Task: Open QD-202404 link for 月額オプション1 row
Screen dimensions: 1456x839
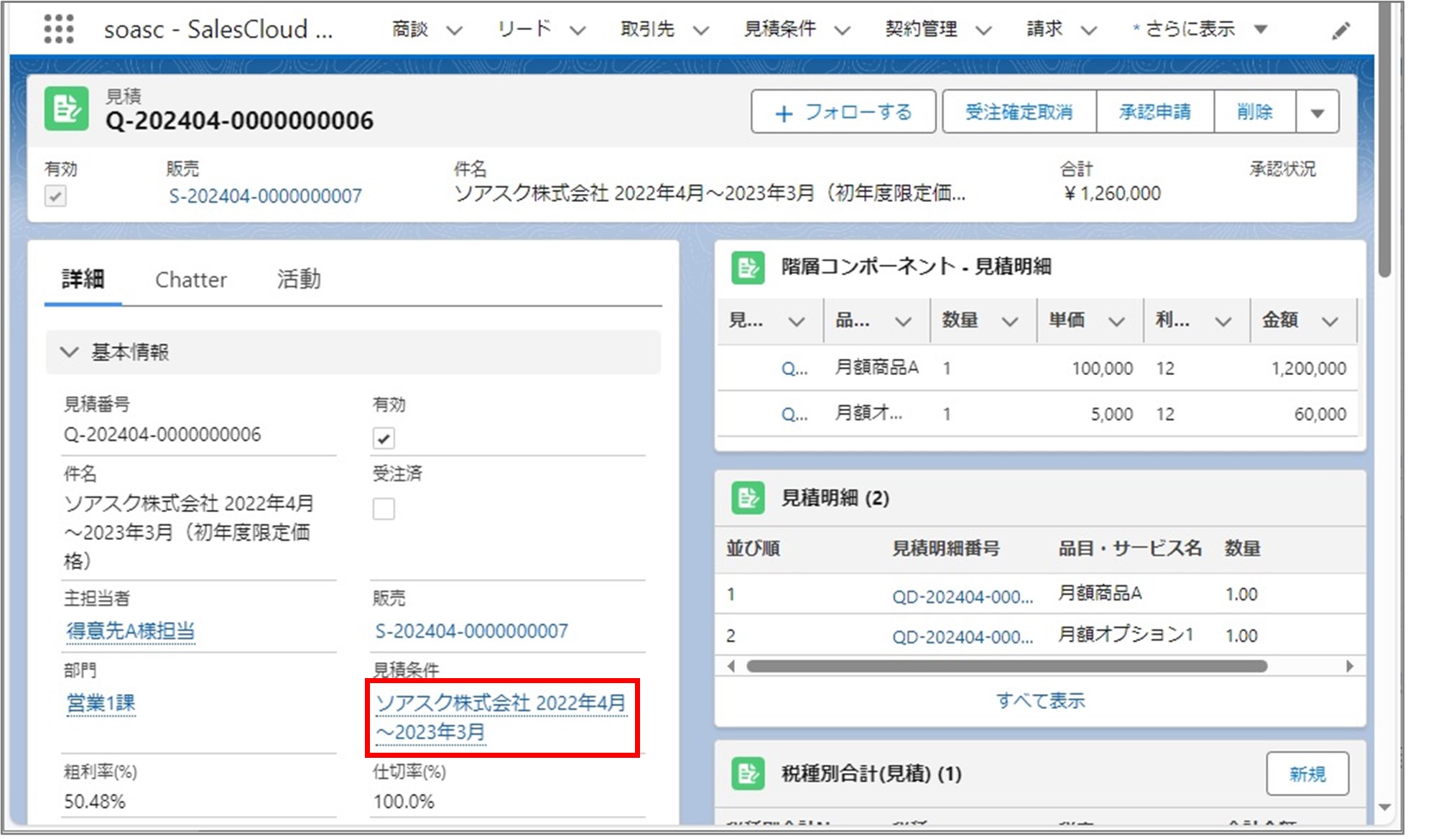Action: [963, 636]
